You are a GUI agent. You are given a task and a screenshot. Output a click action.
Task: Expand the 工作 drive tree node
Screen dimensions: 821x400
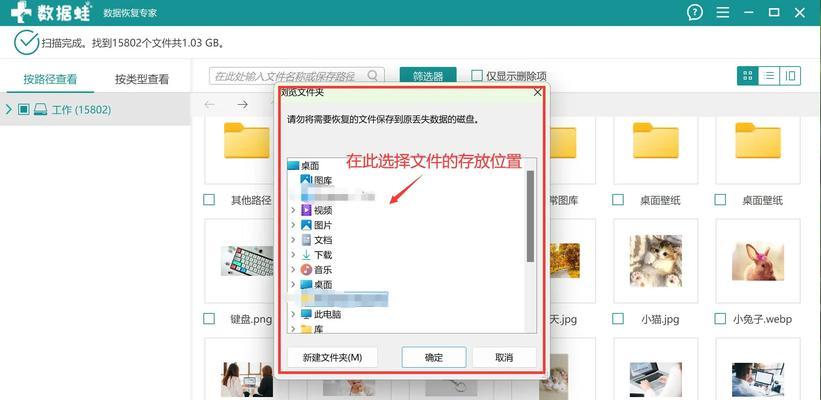coord(8,109)
